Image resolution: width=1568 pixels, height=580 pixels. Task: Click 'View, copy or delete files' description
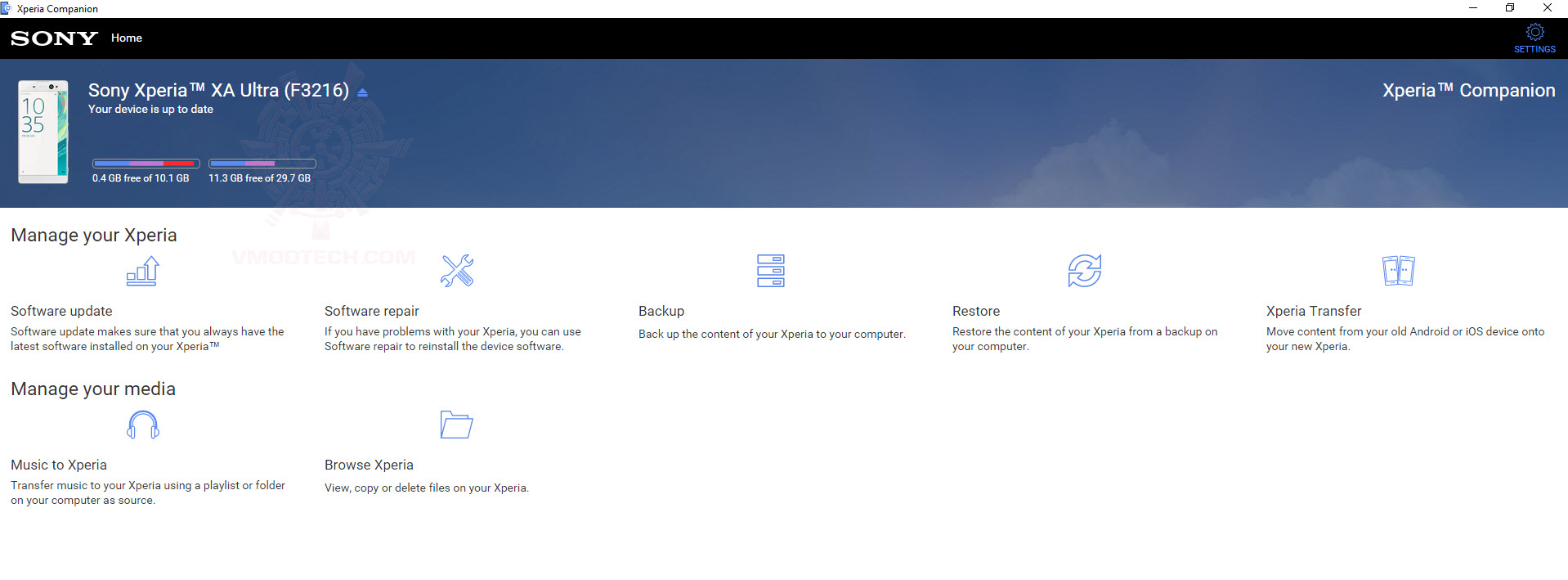point(427,488)
